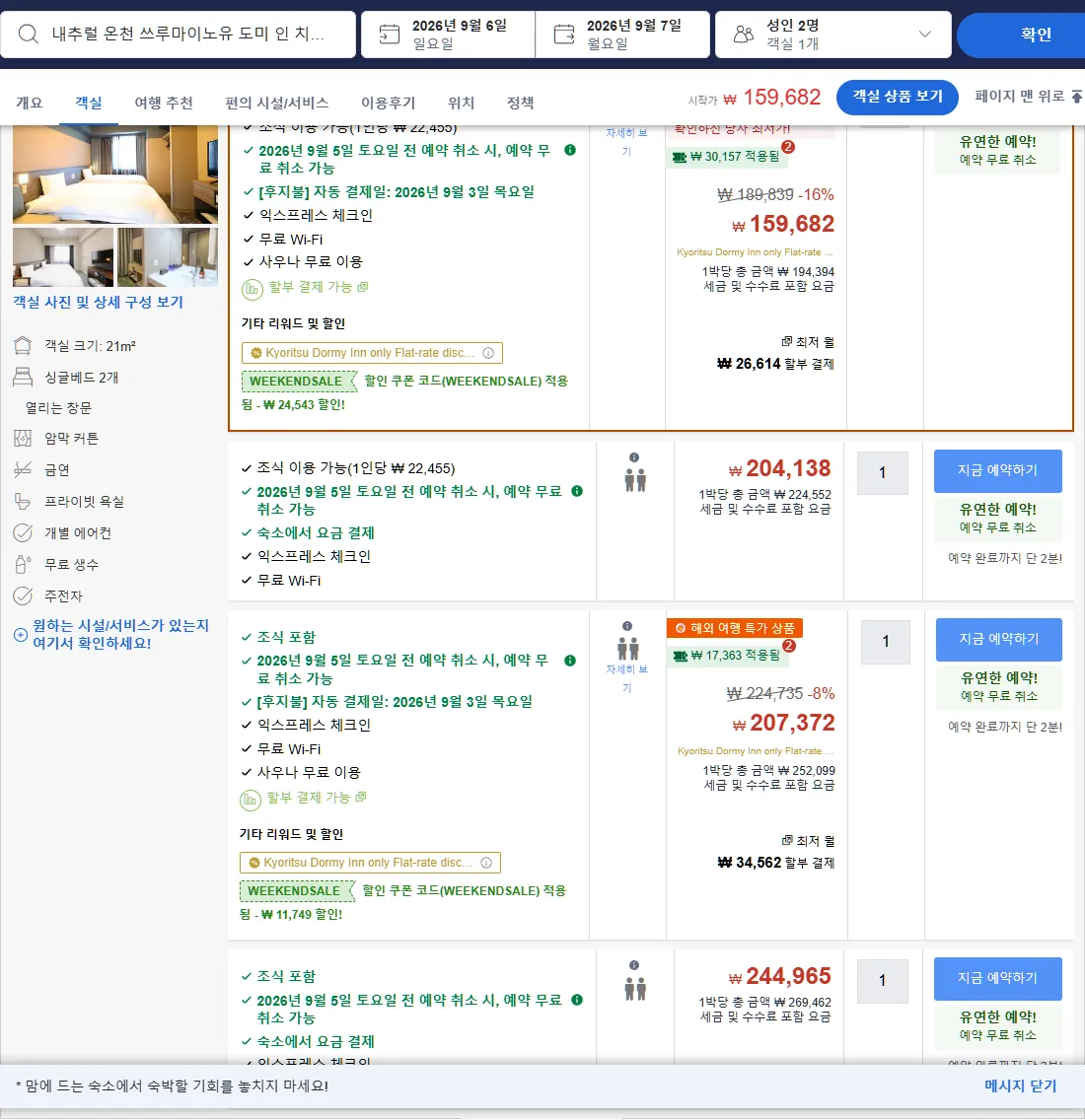Click info icon in second Kyoritsu Dormy Inn discount badge
This screenshot has height=1120, width=1085.
(x=486, y=863)
